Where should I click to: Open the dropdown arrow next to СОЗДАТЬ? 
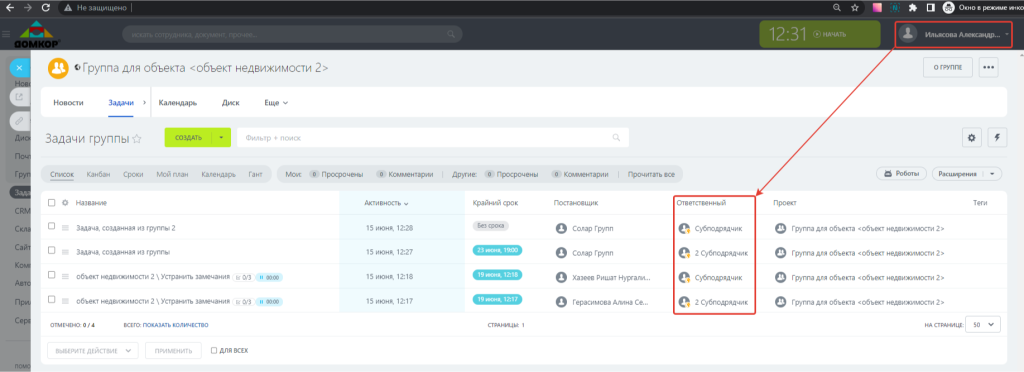(221, 138)
